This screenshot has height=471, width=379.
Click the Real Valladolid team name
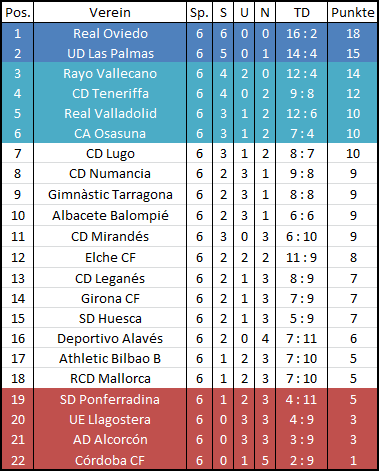110,113
